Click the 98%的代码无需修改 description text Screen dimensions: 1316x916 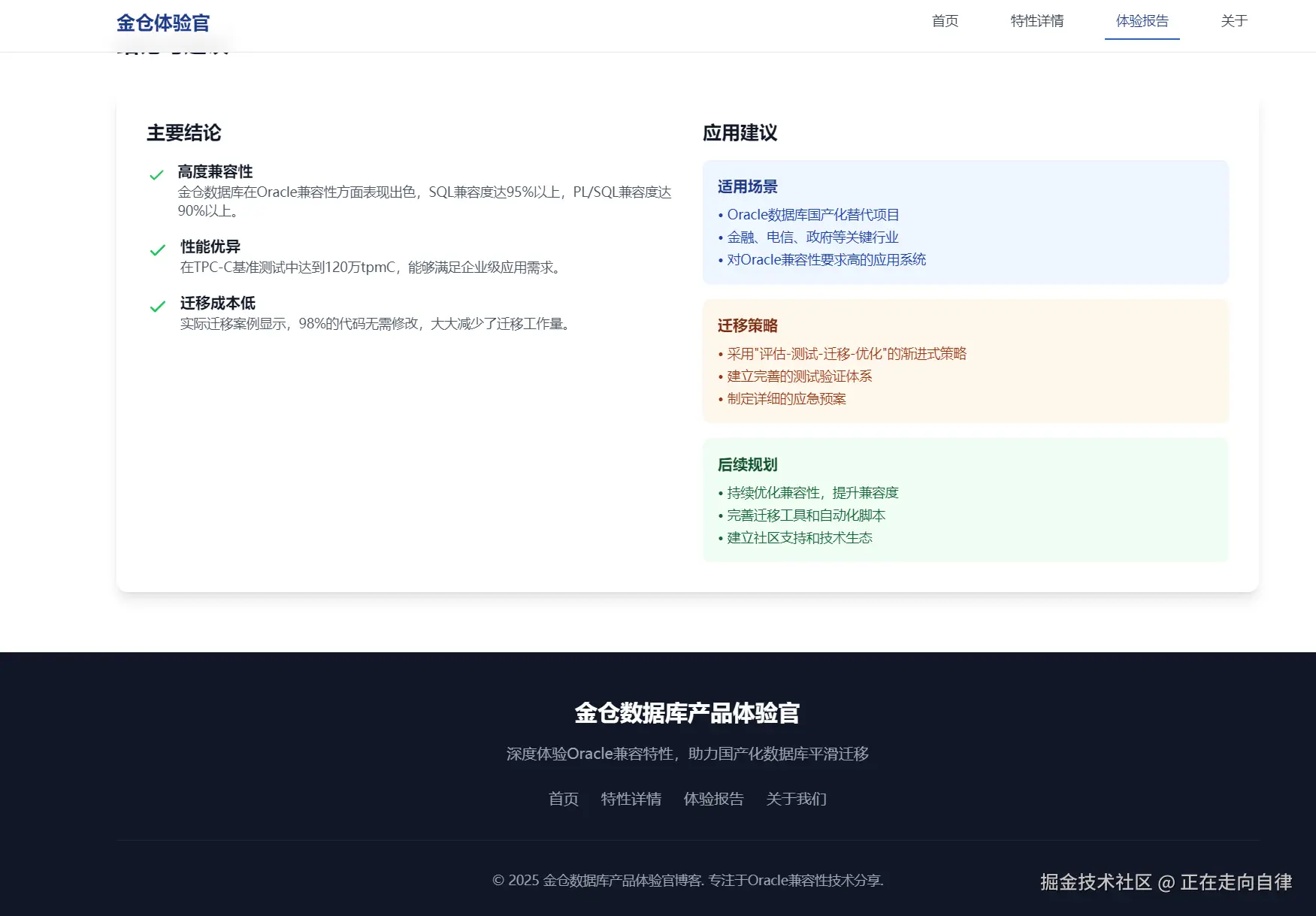377,324
